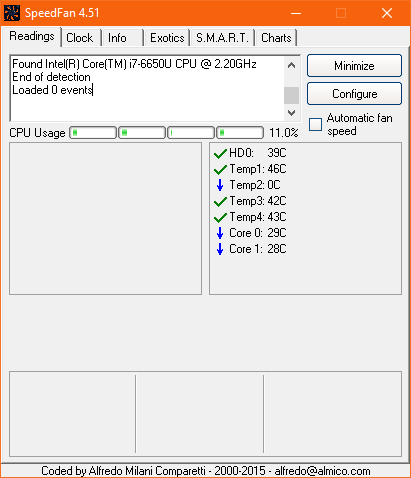Image resolution: width=411 pixels, height=478 pixels.
Task: Click the first CPU Usage bar
Action: click(x=93, y=133)
